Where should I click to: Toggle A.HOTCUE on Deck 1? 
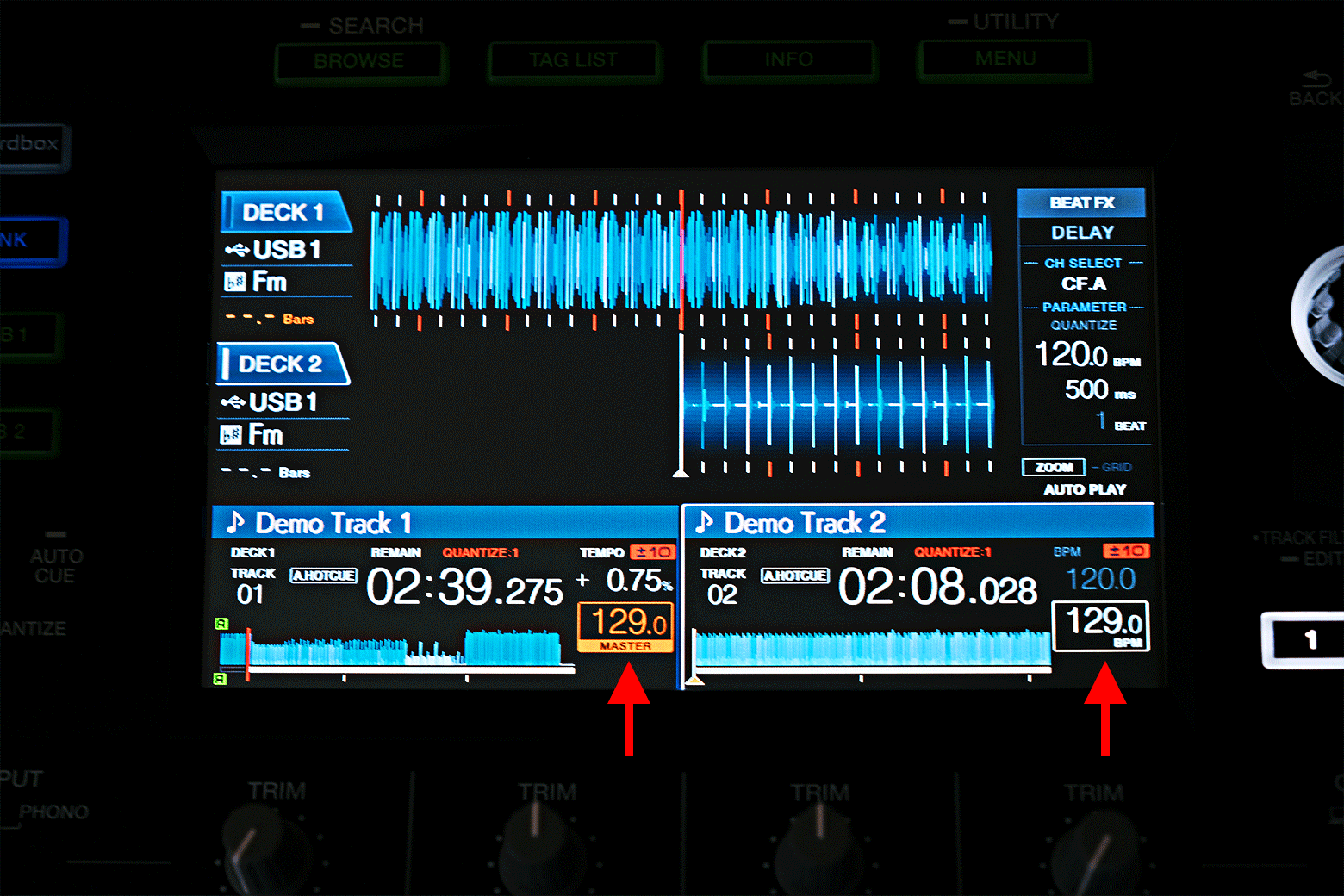[x=324, y=576]
